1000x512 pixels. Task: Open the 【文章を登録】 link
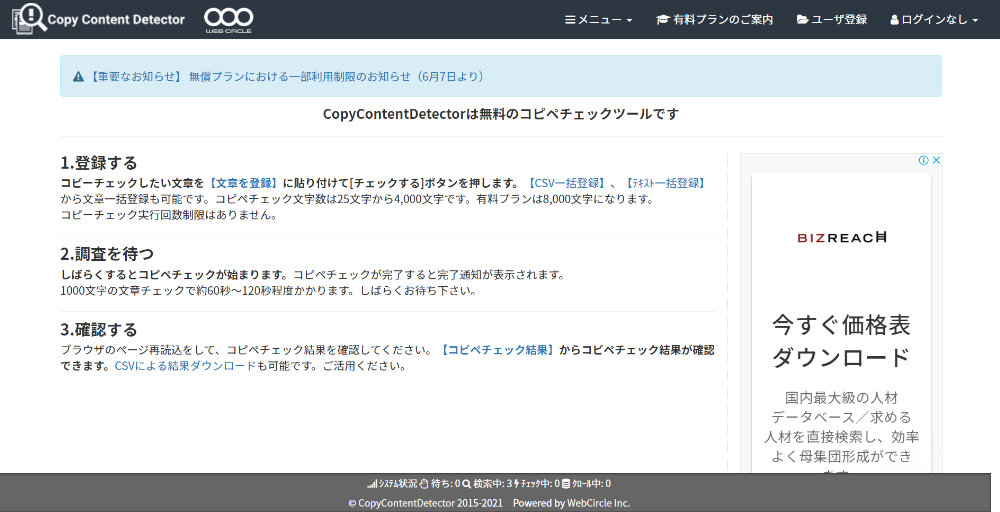coord(244,183)
